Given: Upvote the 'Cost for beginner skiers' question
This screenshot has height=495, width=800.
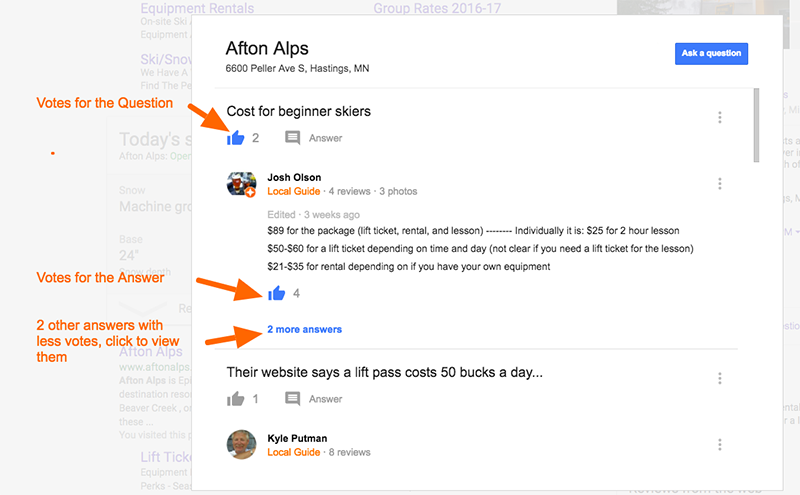Looking at the screenshot, I should click(236, 138).
